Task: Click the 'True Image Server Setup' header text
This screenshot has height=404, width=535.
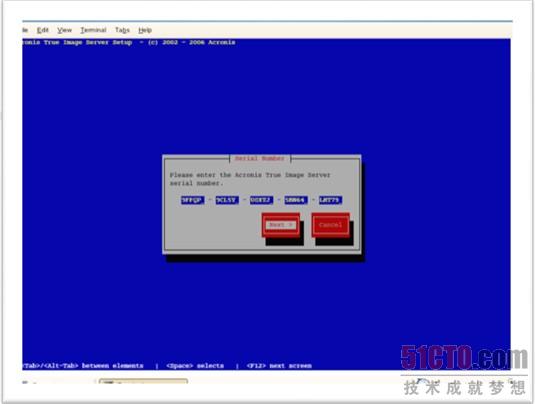Action: point(88,42)
